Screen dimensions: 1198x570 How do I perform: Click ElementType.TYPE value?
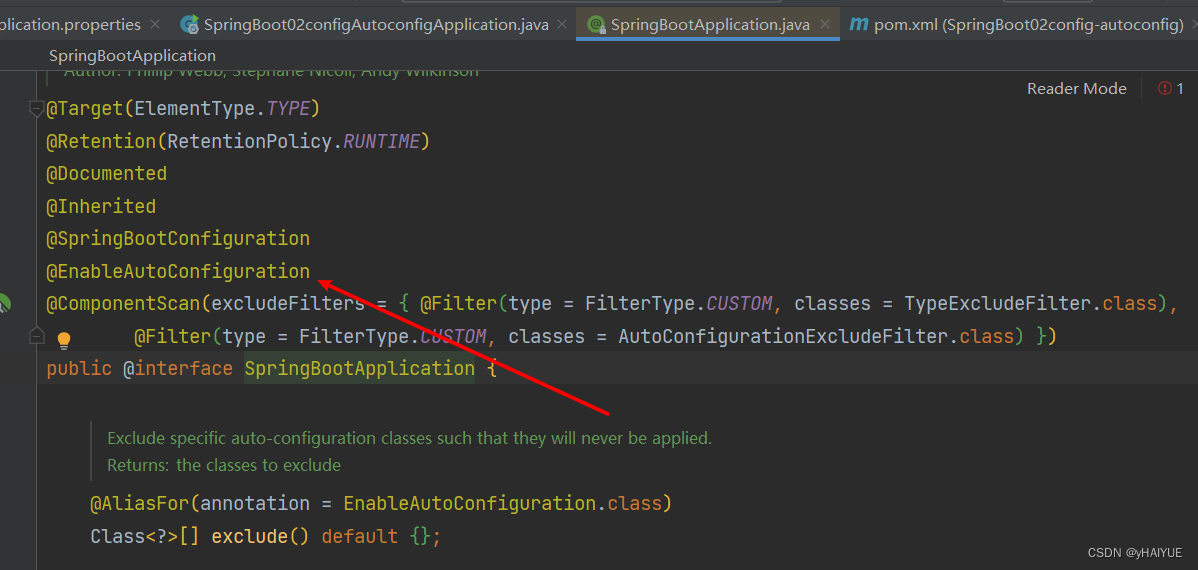(222, 108)
